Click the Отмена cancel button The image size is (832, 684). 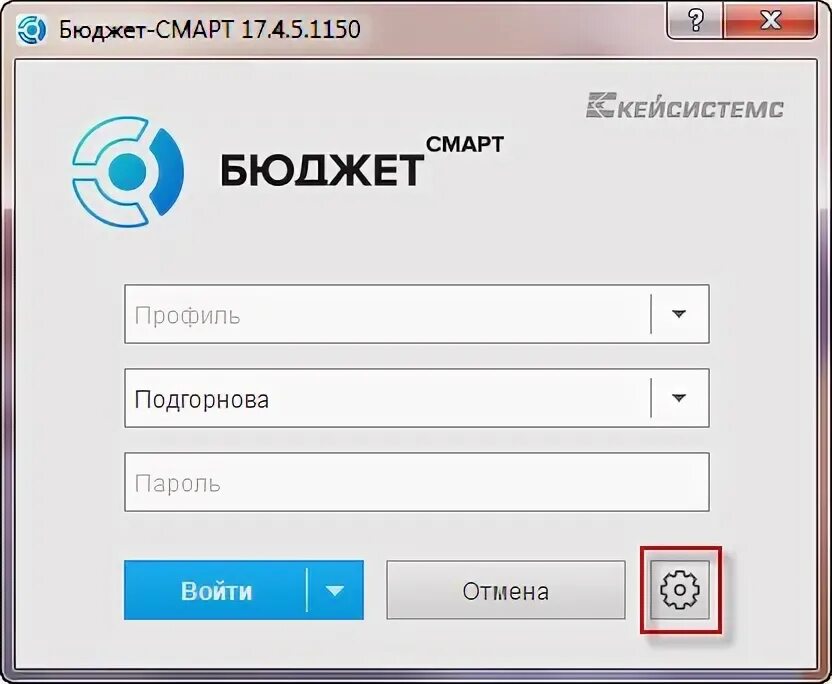click(506, 590)
